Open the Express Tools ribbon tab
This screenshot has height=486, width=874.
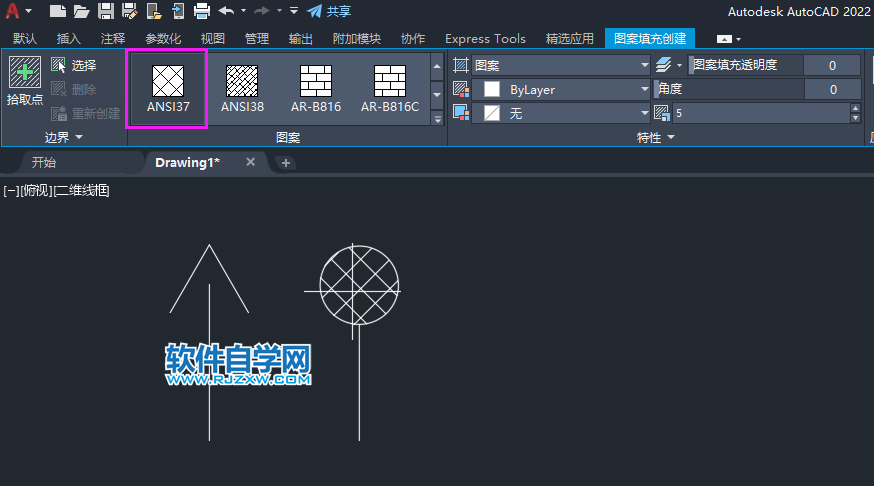[x=485, y=38]
